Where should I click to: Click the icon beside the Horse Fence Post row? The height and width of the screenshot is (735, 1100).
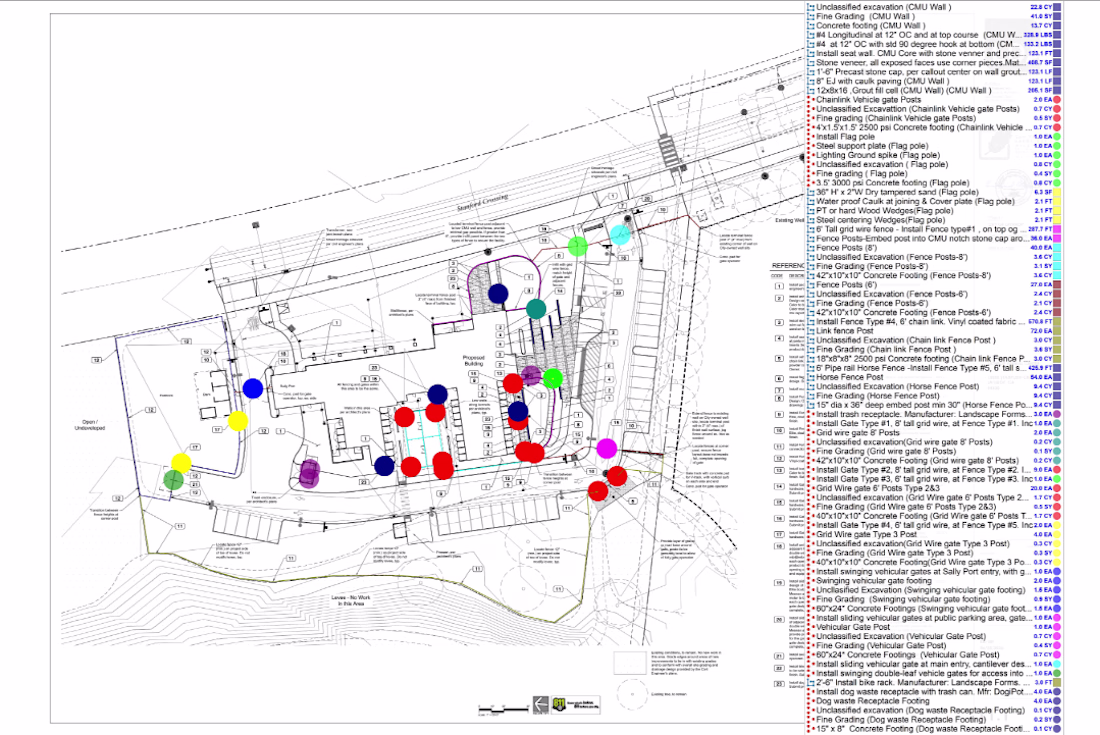coord(812,377)
